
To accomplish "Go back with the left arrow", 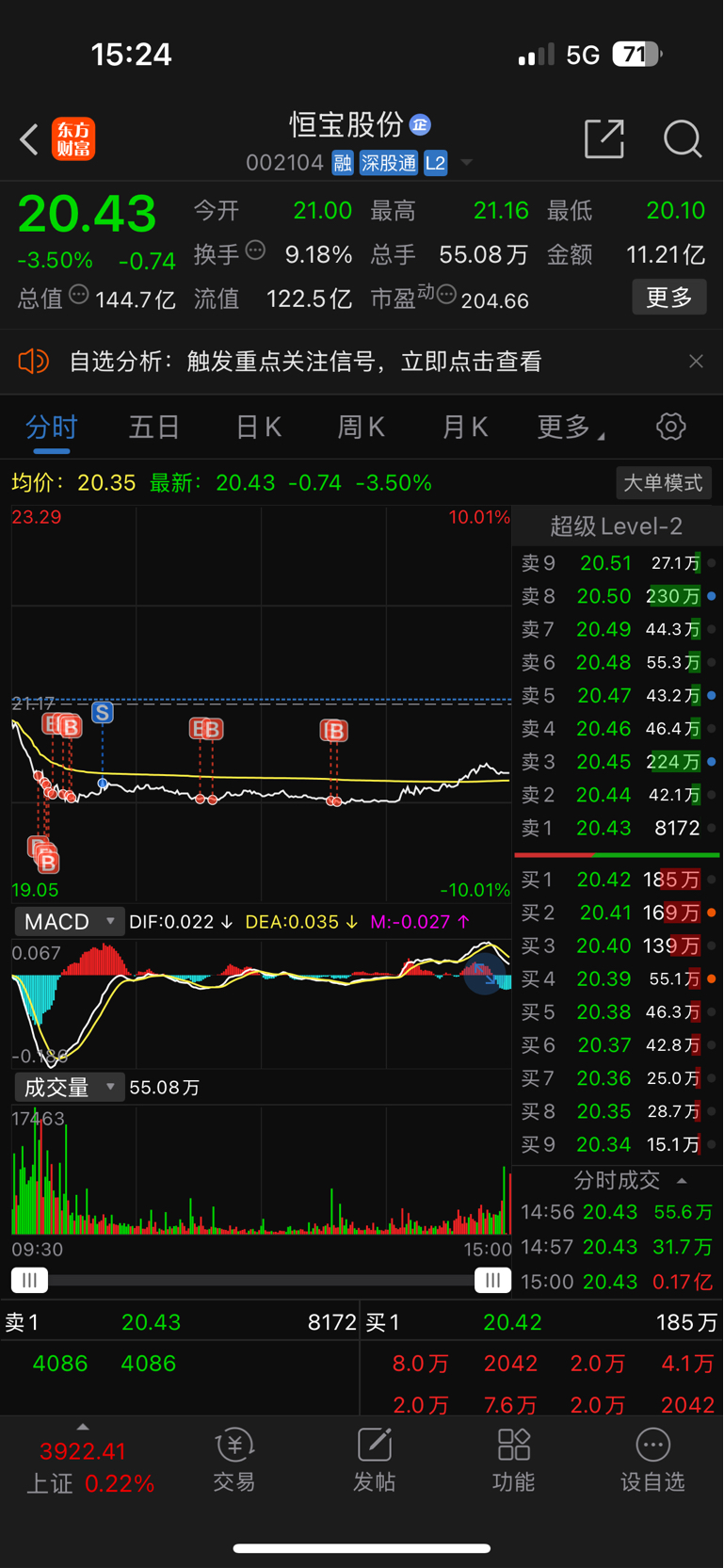I will pyautogui.click(x=29, y=139).
